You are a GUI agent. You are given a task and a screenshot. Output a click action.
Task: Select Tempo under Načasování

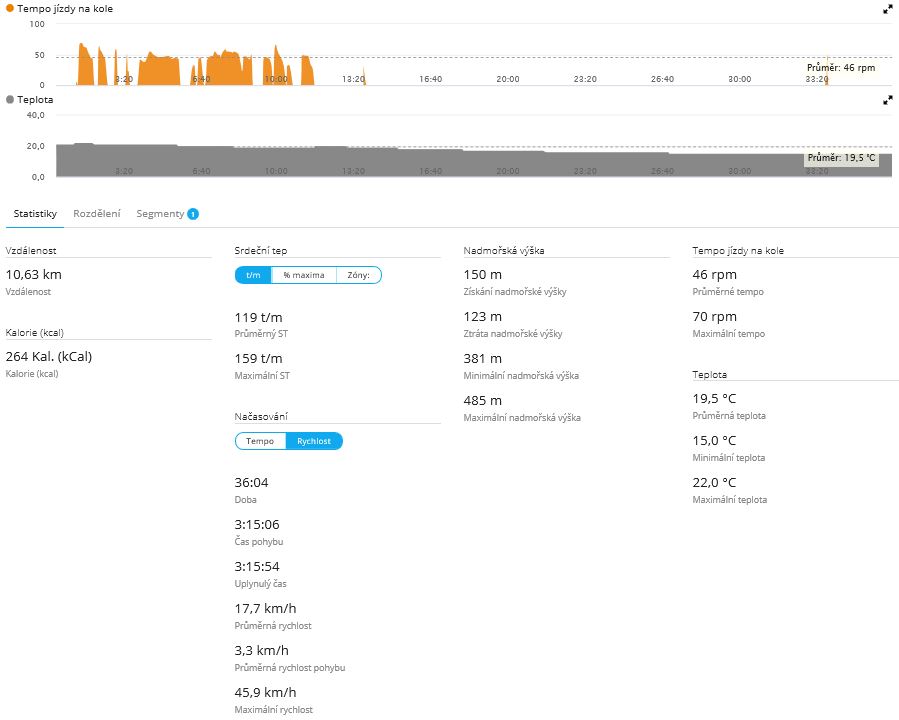260,441
